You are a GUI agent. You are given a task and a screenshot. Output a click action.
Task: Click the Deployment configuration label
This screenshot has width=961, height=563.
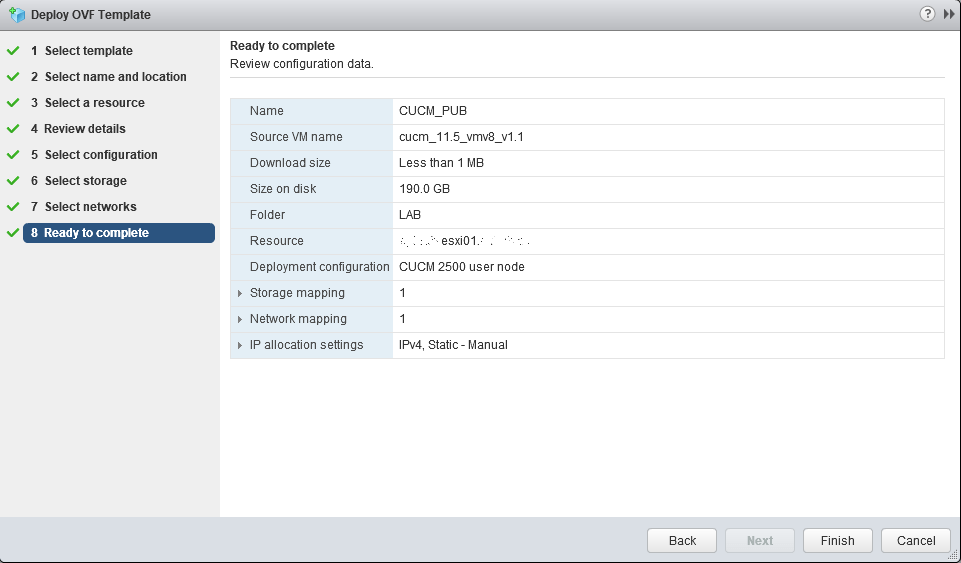pos(319,267)
